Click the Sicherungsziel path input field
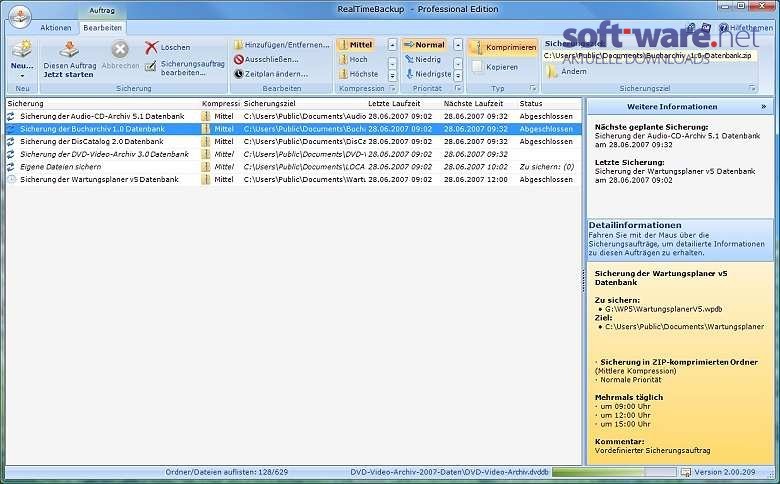Viewport: 780px width, 484px height. pyautogui.click(x=649, y=56)
